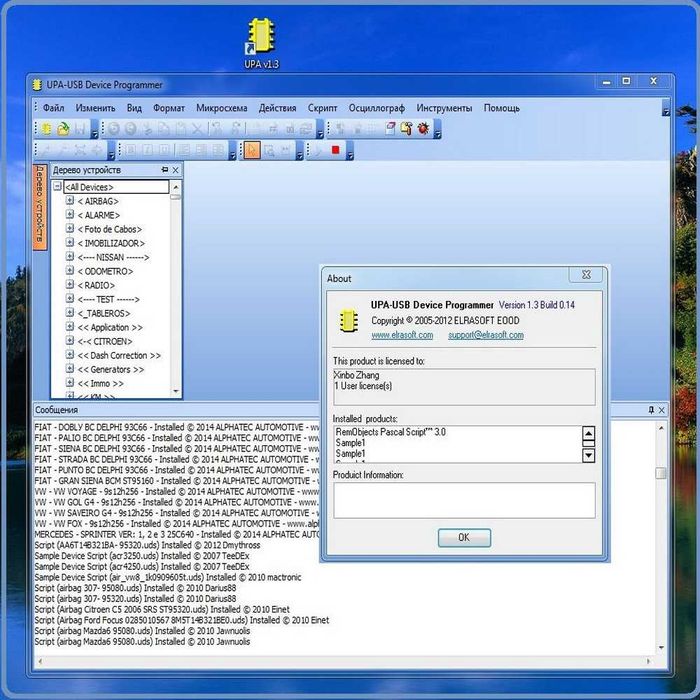Select <---- NISSAN ------> tree item
The width and height of the screenshot is (700, 700).
point(113,257)
